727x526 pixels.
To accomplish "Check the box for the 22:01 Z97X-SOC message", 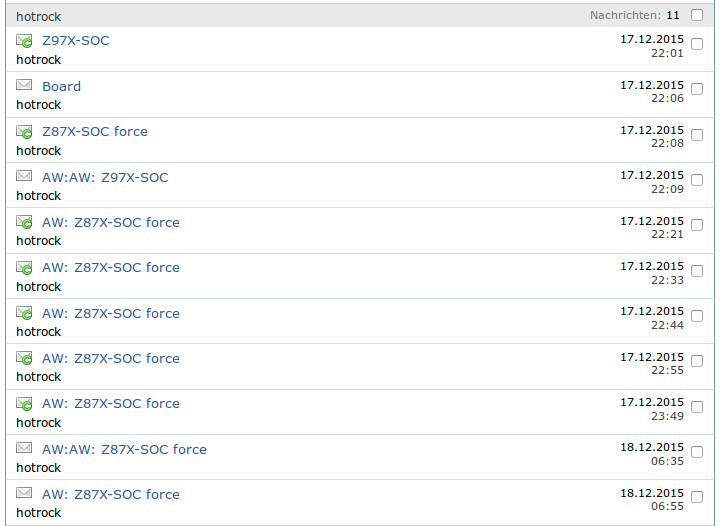I will (696, 44).
